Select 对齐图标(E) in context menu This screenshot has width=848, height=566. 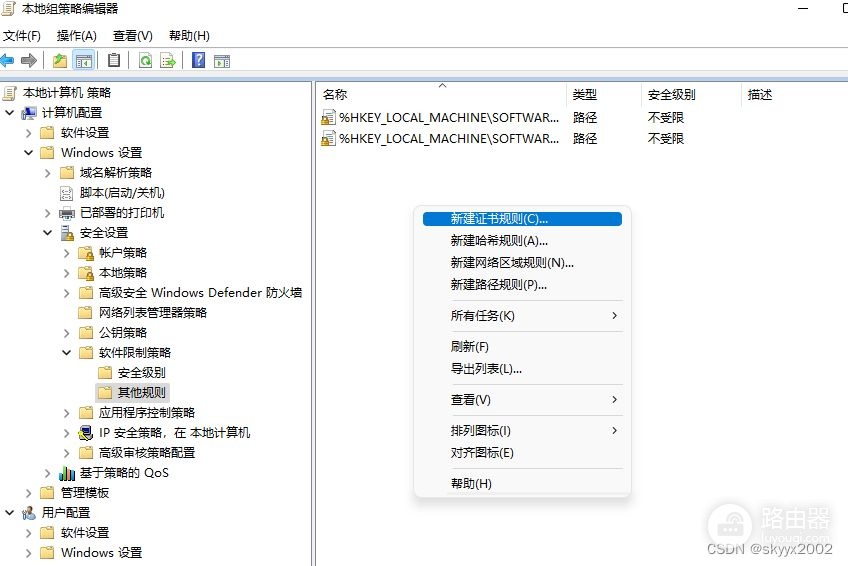click(x=522, y=452)
